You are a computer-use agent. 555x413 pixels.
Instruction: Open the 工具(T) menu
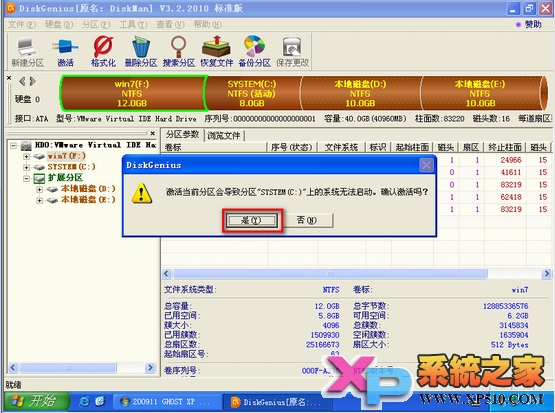click(x=133, y=24)
